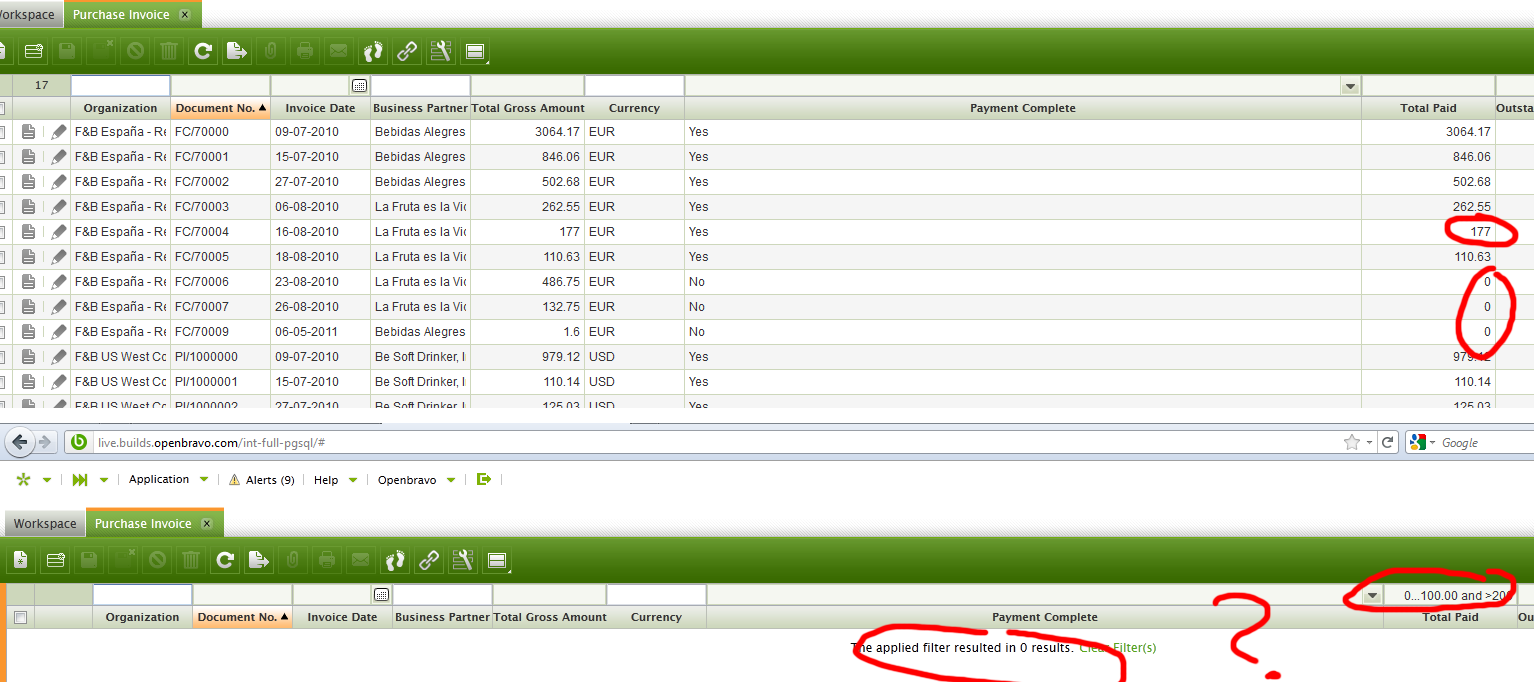Sort by Organization header in the lower grid
This screenshot has width=1534, height=682.
click(x=142, y=617)
